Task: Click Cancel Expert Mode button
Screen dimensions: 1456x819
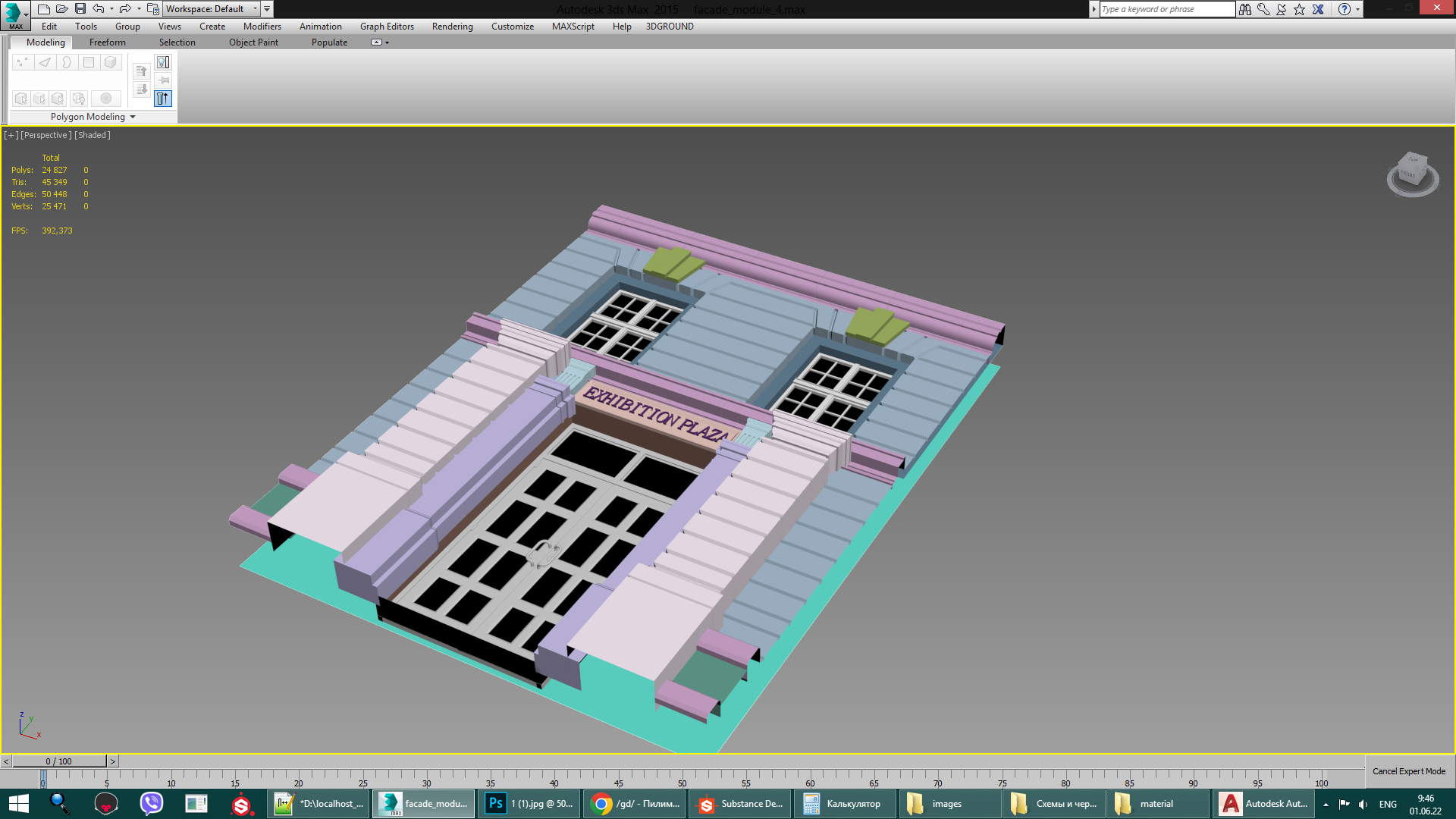Action: (x=1408, y=771)
